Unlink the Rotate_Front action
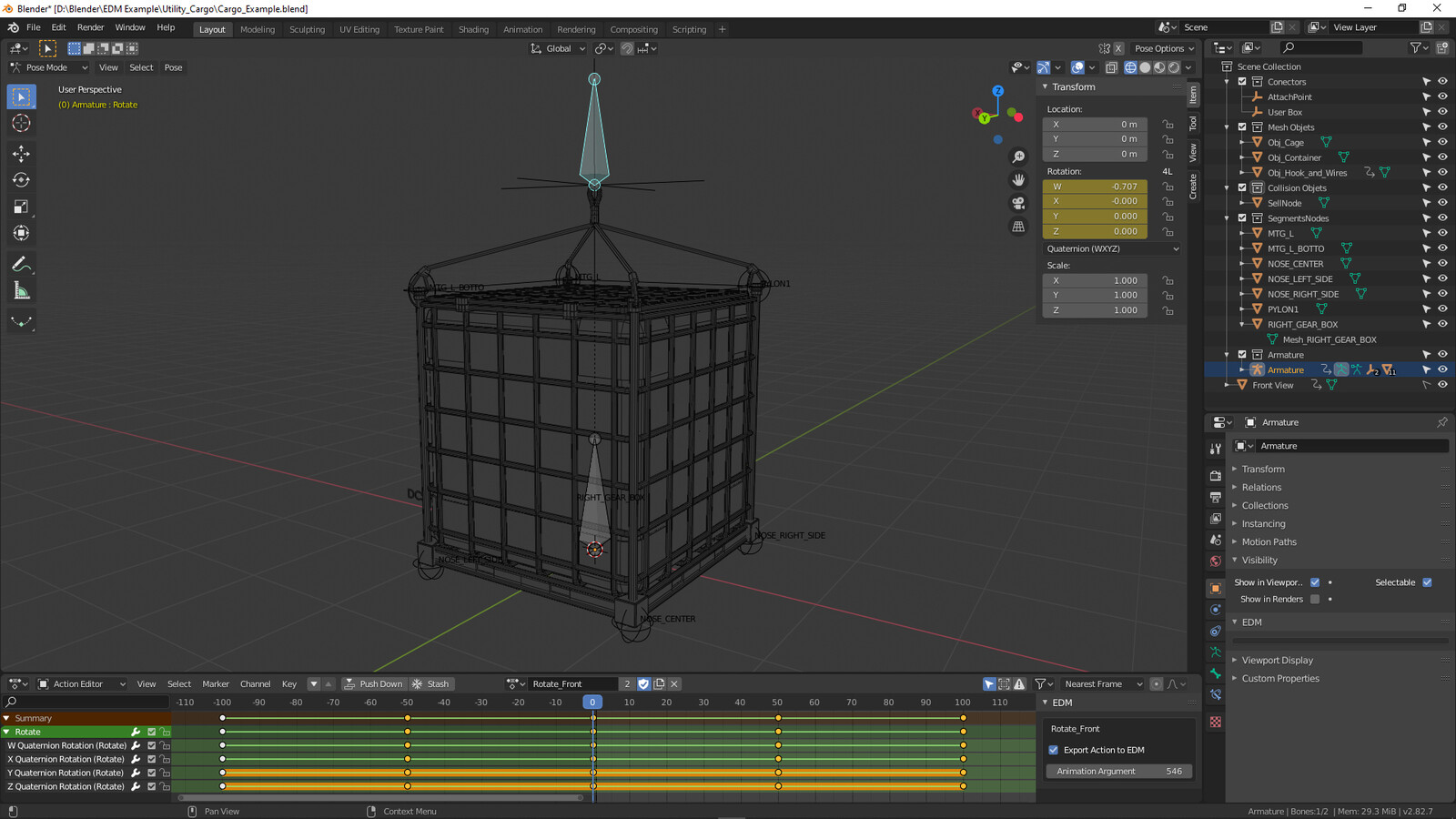Viewport: 1456px width, 819px height. 674,683
